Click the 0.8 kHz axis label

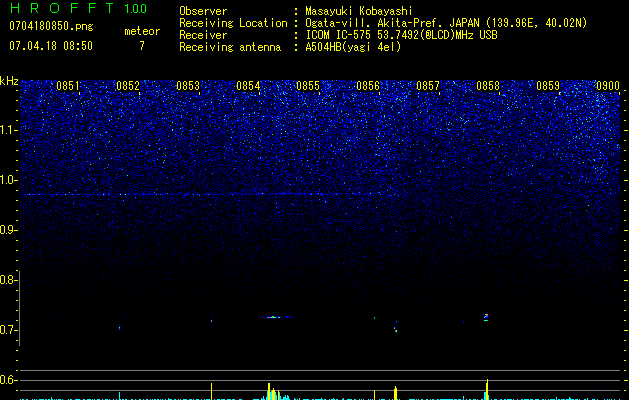point(8,280)
